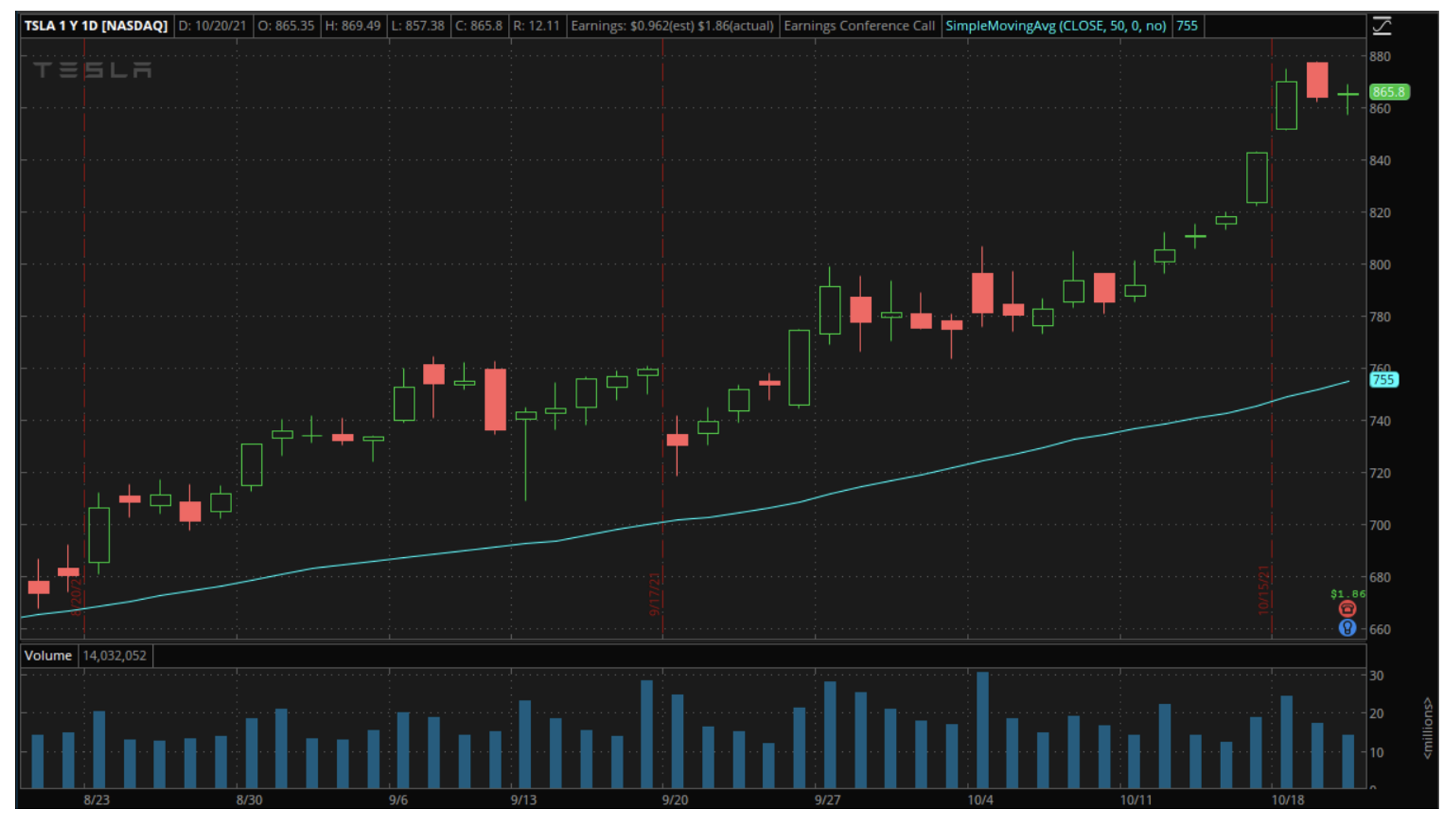Click the green $1.86 earnings value on chart
Screen dimensions: 1456x822
(x=1348, y=594)
